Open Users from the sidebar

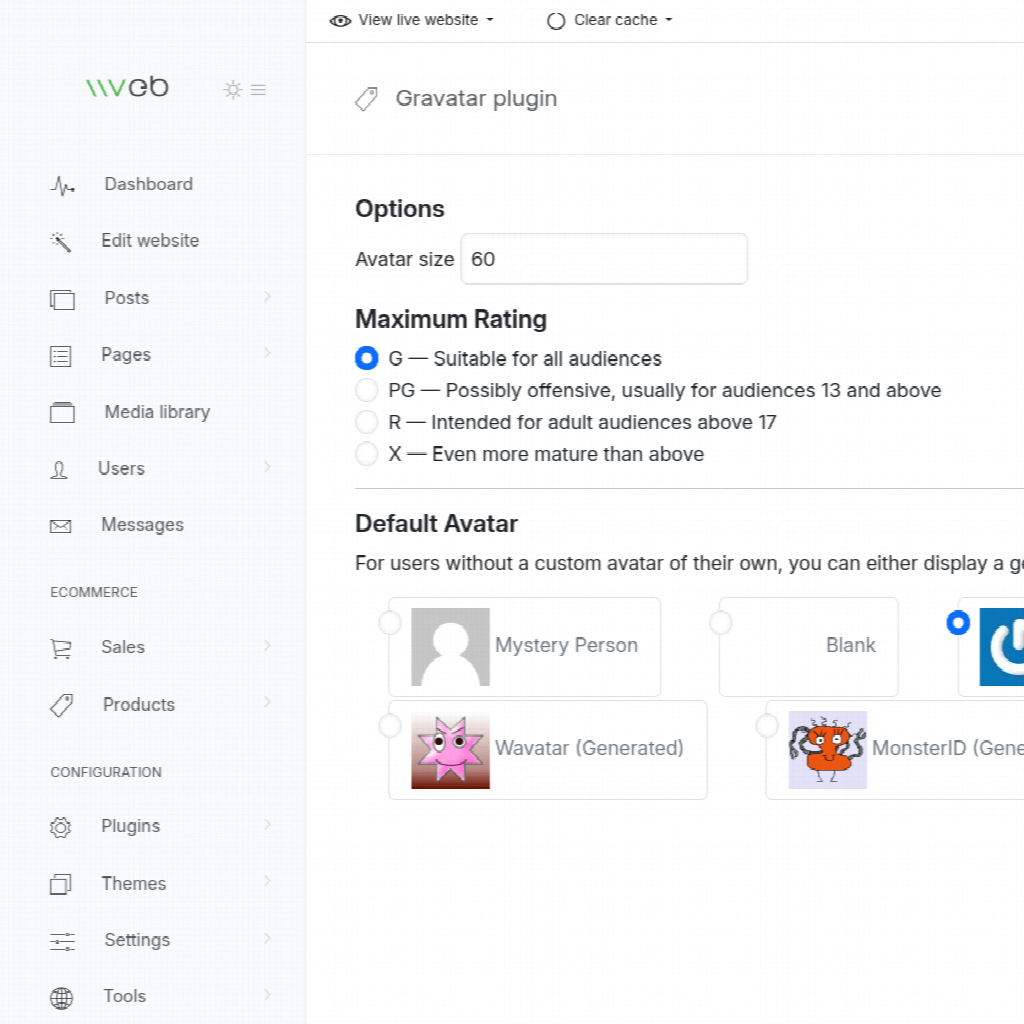121,468
